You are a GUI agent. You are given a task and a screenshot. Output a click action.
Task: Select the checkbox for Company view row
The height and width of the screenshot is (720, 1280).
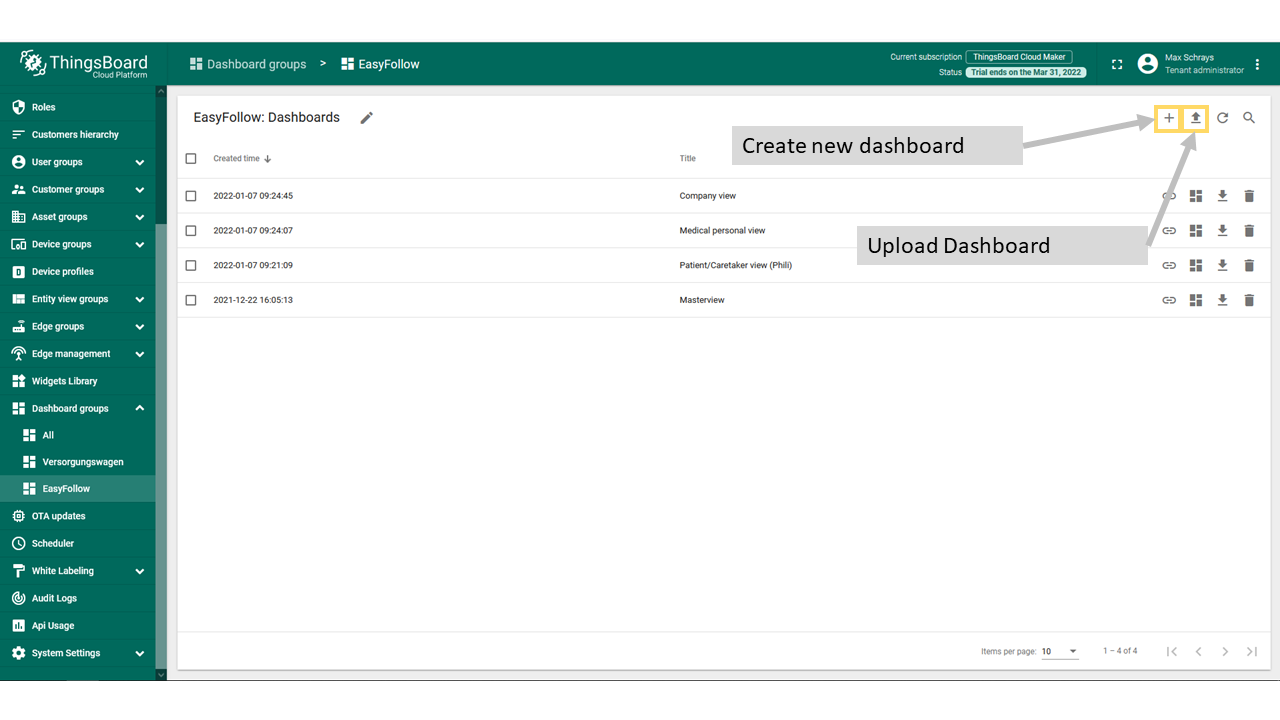click(191, 195)
